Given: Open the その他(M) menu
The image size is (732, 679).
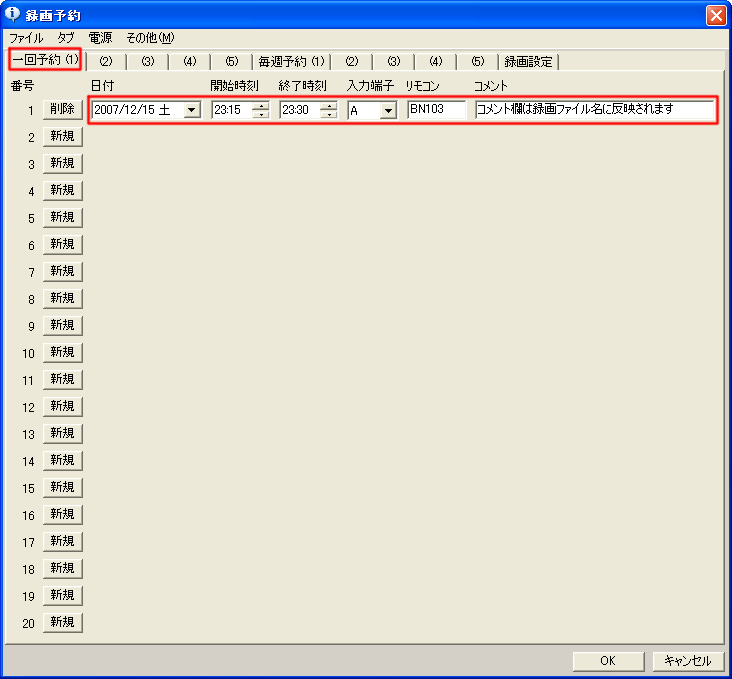Looking at the screenshot, I should coord(150,38).
